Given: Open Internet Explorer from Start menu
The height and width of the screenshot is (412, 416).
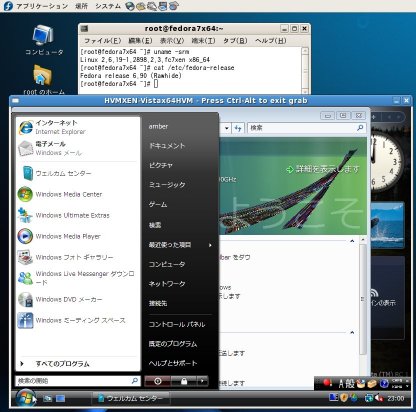Looking at the screenshot, I should tap(78, 127).
